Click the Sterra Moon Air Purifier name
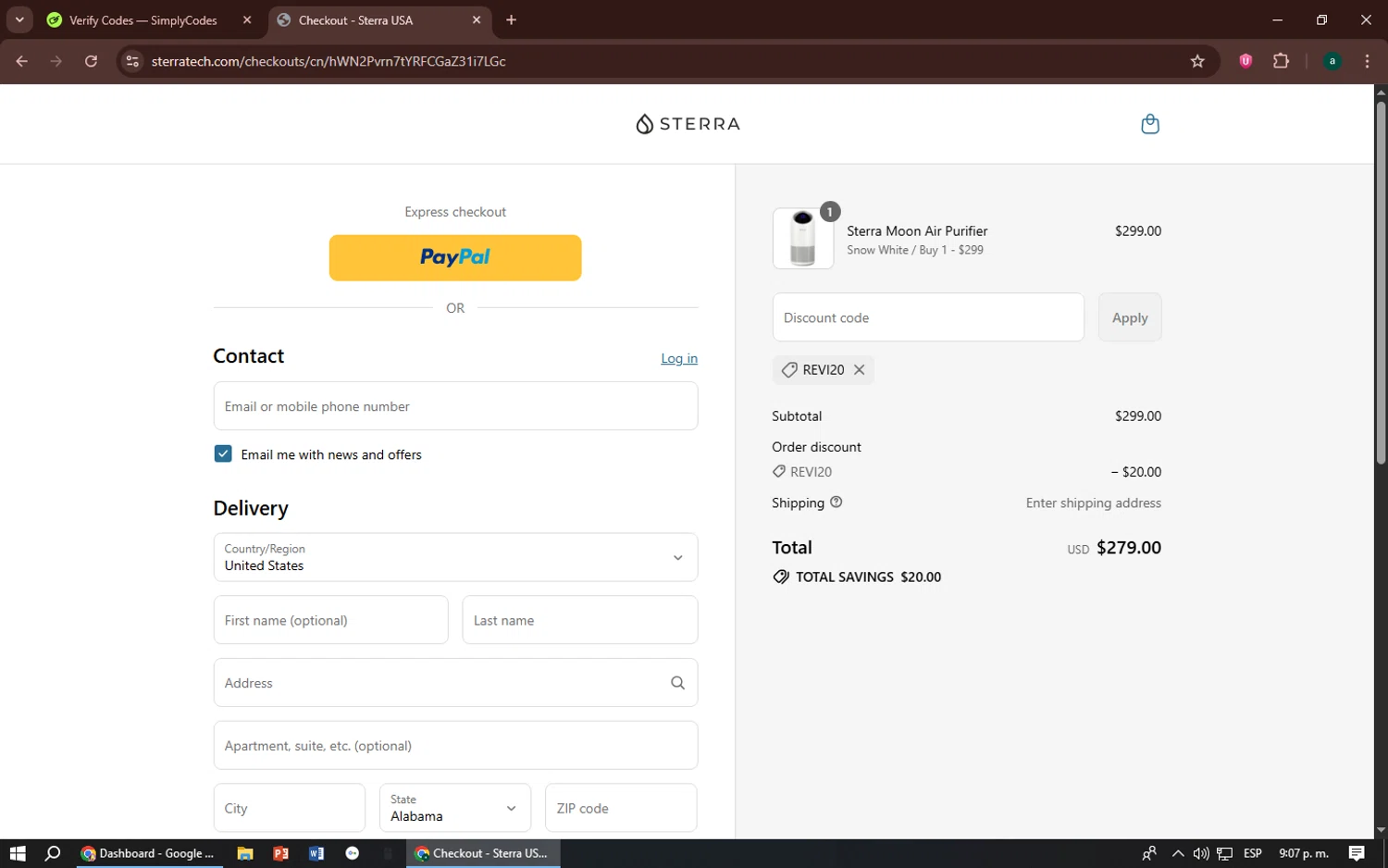 tap(917, 231)
